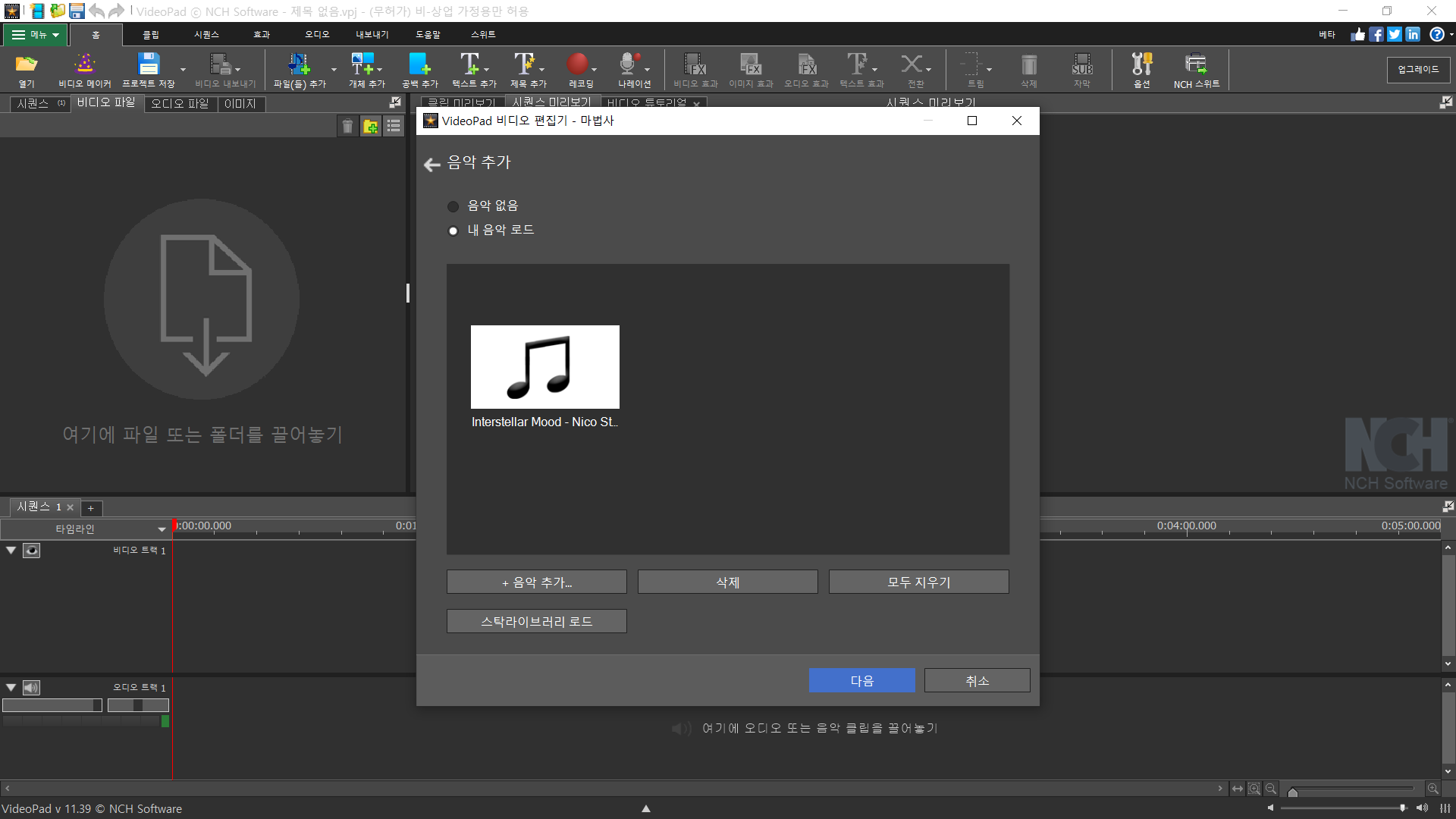Click back arrow in wizard dialog

pos(432,165)
